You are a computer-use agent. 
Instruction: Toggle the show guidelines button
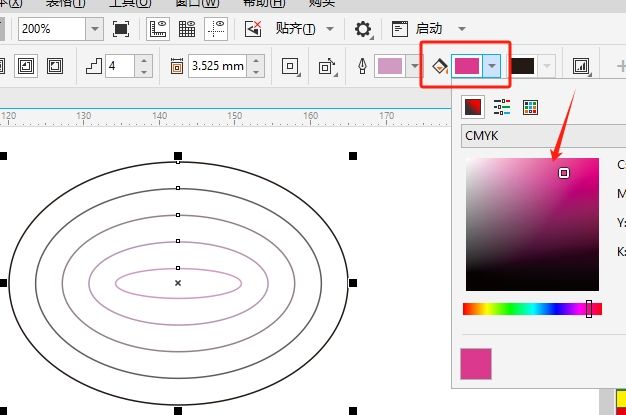(220, 28)
